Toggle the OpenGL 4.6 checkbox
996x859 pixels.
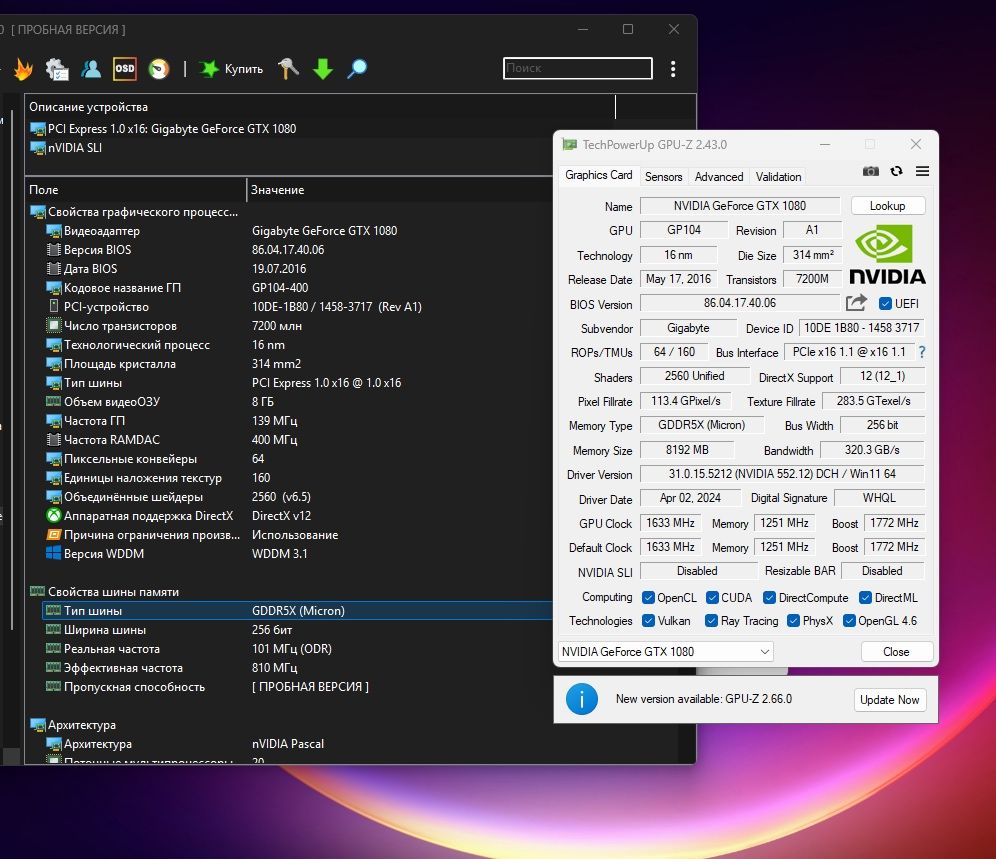click(x=849, y=621)
